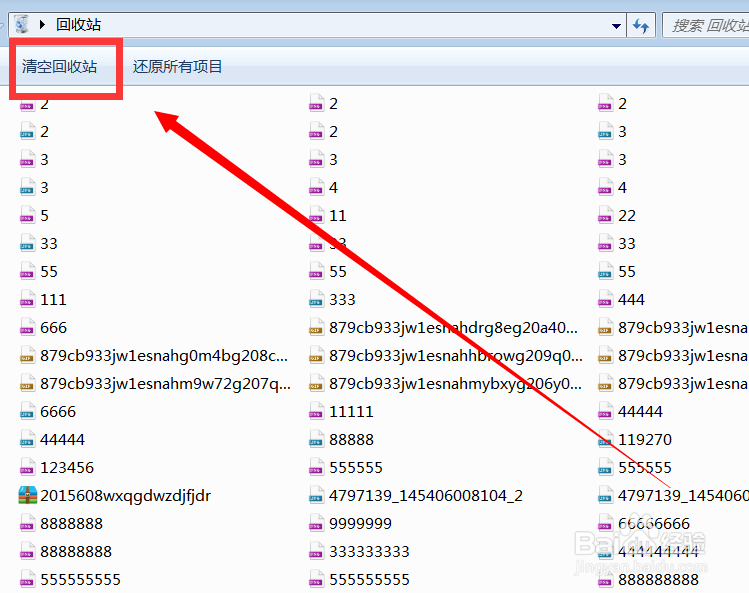Click the JPG icon beside 6666
This screenshot has height=593, width=749.
click(x=27, y=411)
